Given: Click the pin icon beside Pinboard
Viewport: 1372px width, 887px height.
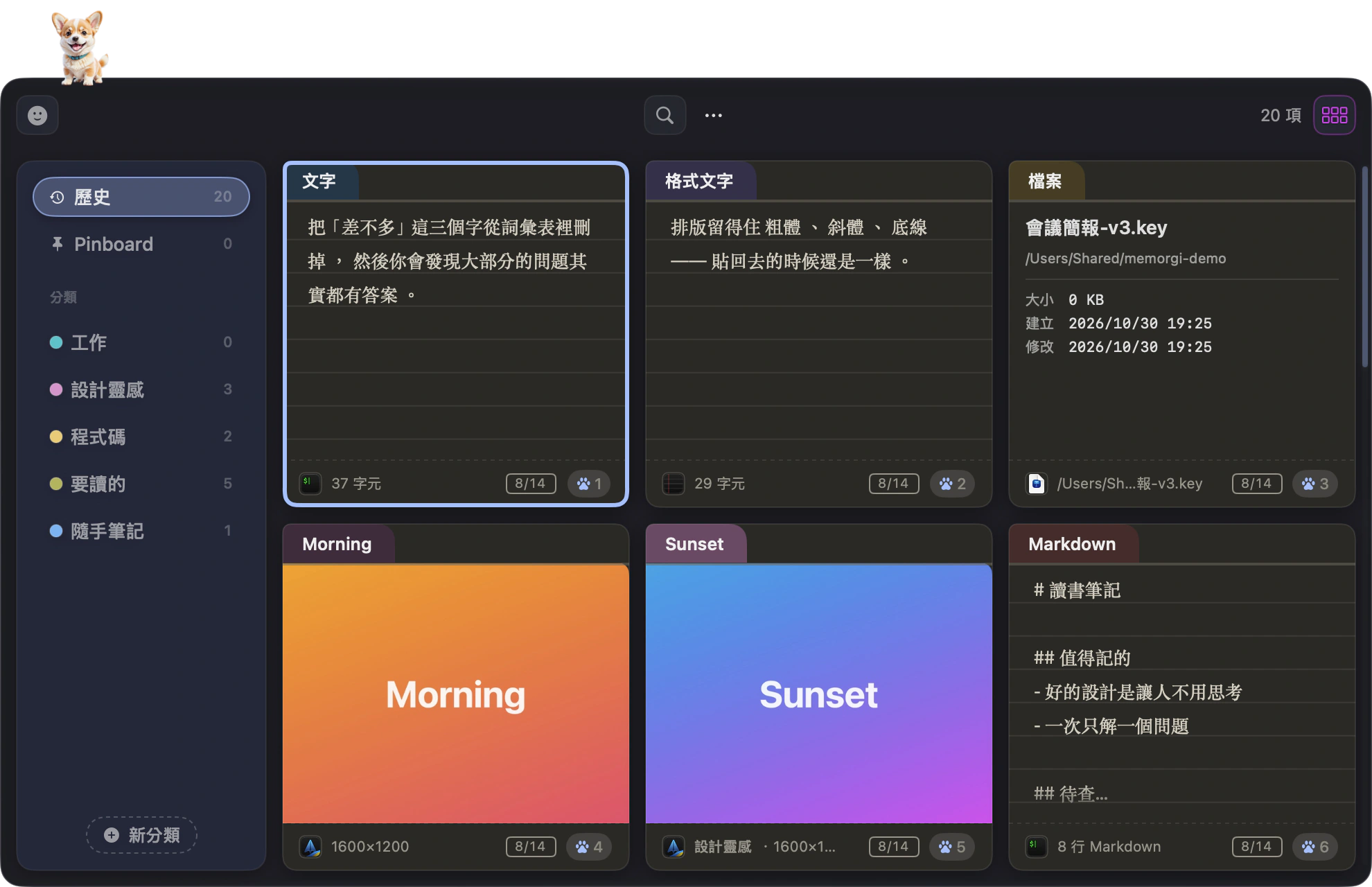Looking at the screenshot, I should [58, 244].
